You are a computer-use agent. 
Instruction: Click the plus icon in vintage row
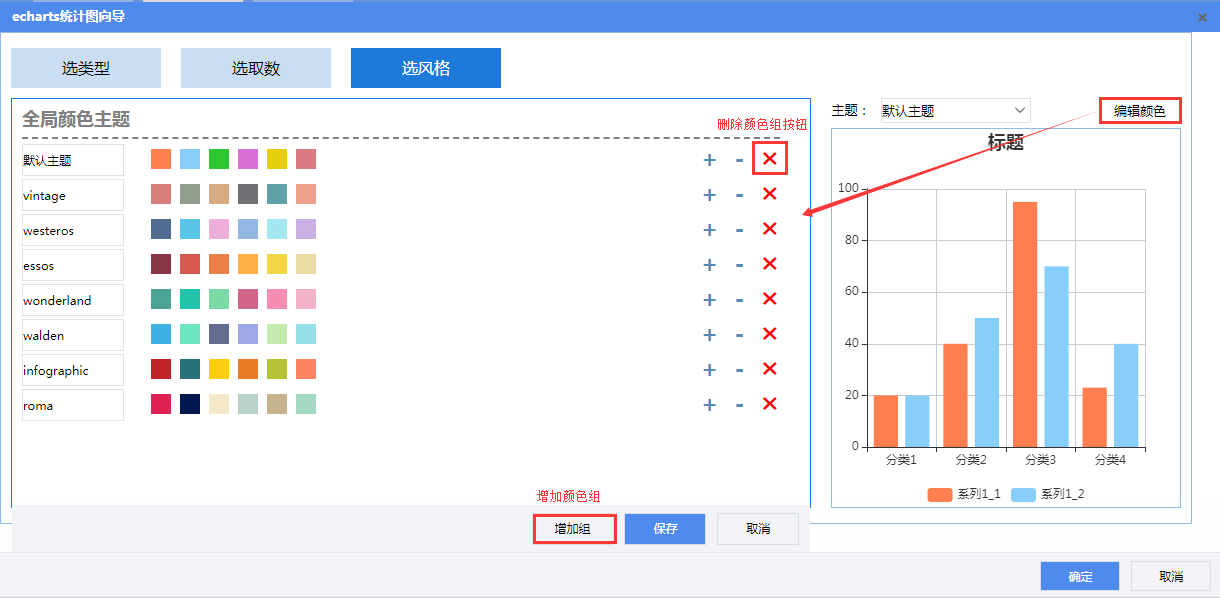click(x=709, y=195)
